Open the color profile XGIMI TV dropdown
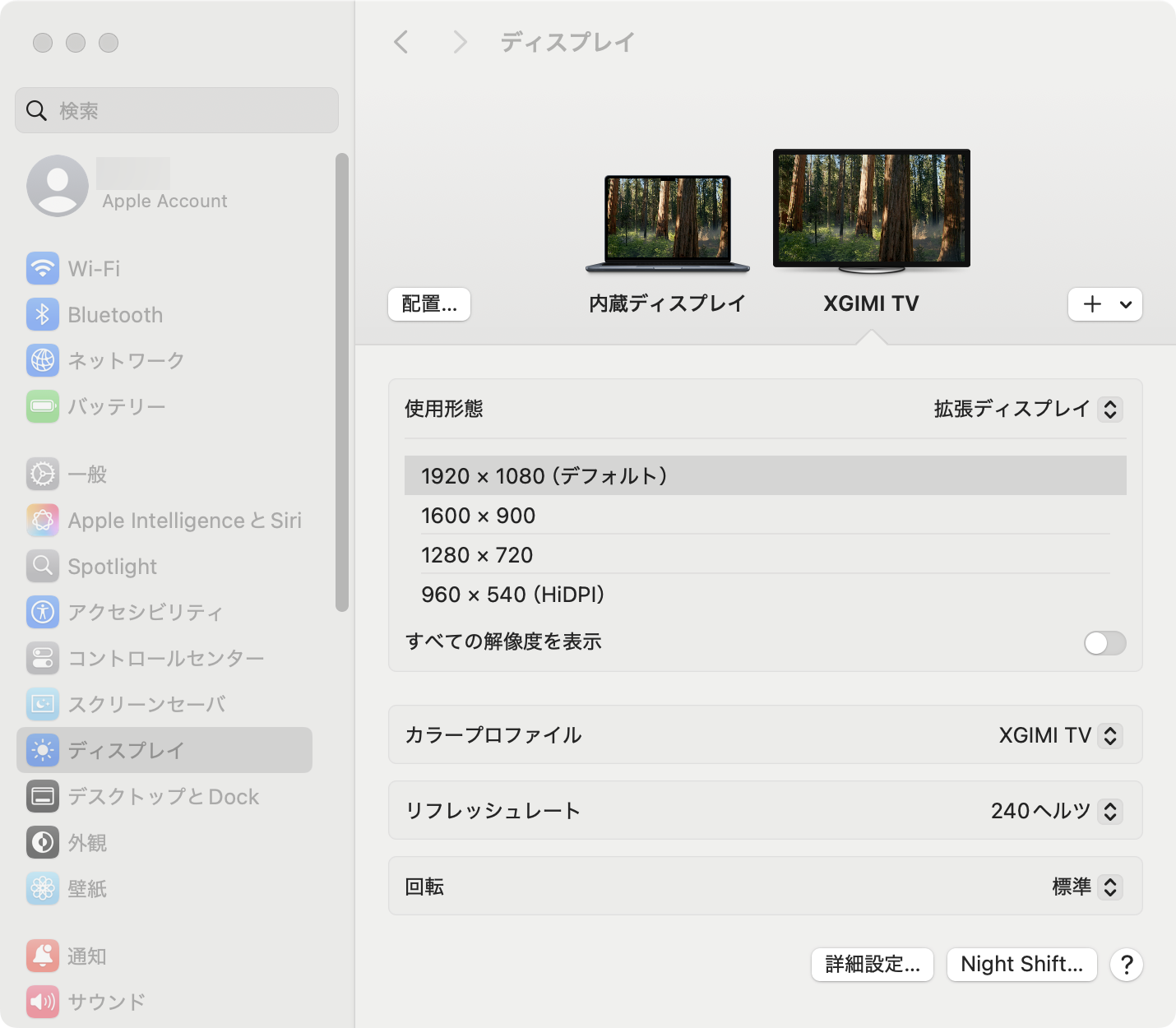 click(x=1109, y=735)
